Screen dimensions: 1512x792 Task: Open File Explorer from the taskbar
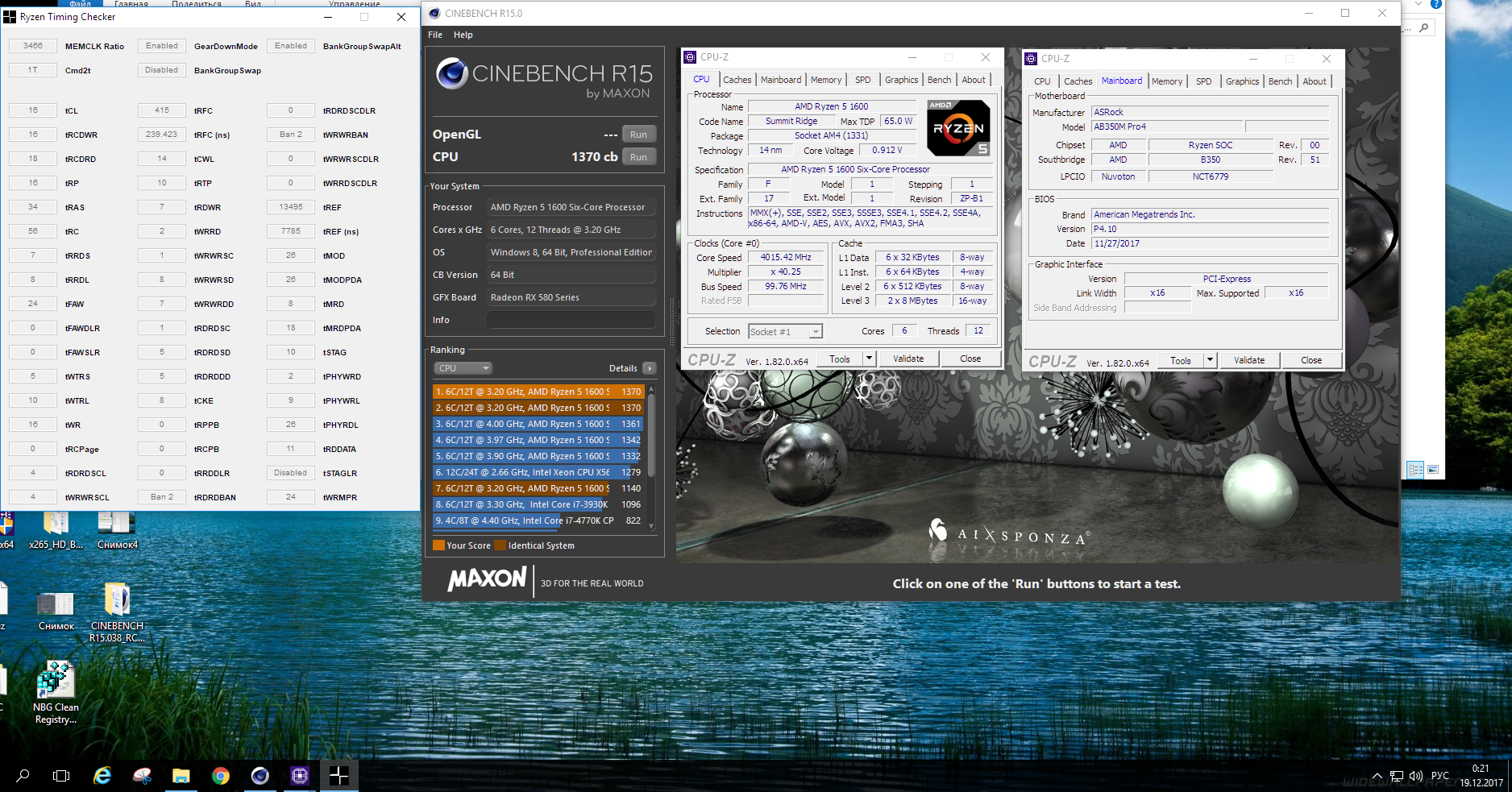[181, 776]
